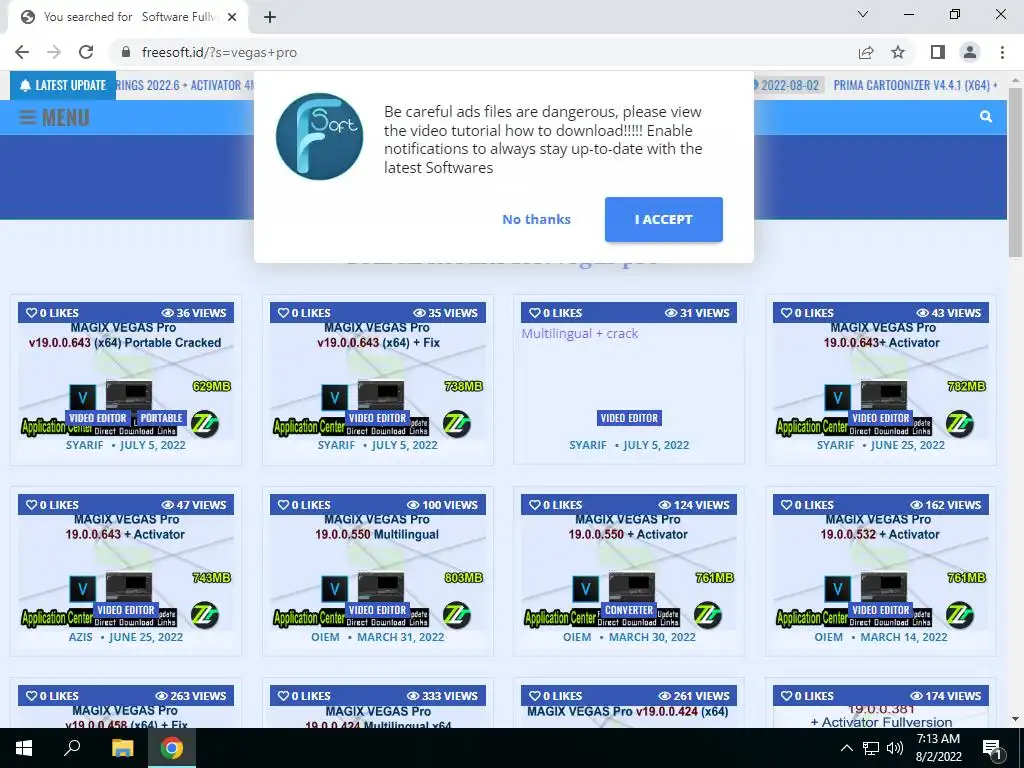Click the MARCH 14, 2022 date
Viewport: 1024px width, 768px height.
[903, 637]
